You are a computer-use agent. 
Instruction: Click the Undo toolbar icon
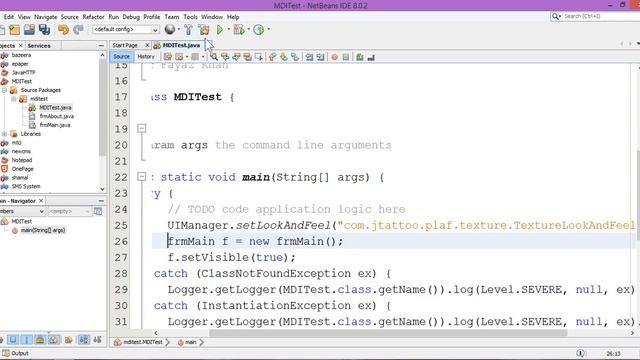63,29
